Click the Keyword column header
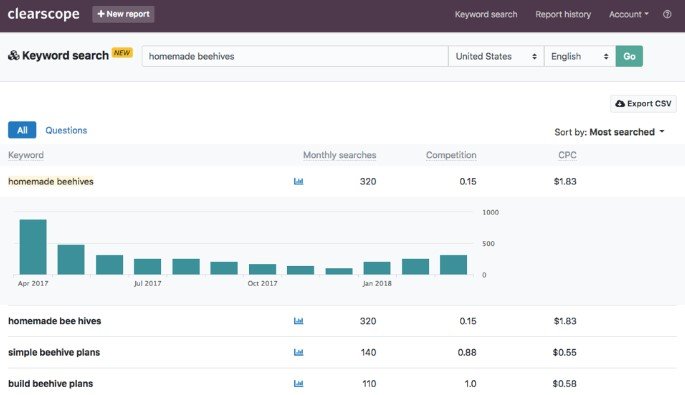 point(26,155)
